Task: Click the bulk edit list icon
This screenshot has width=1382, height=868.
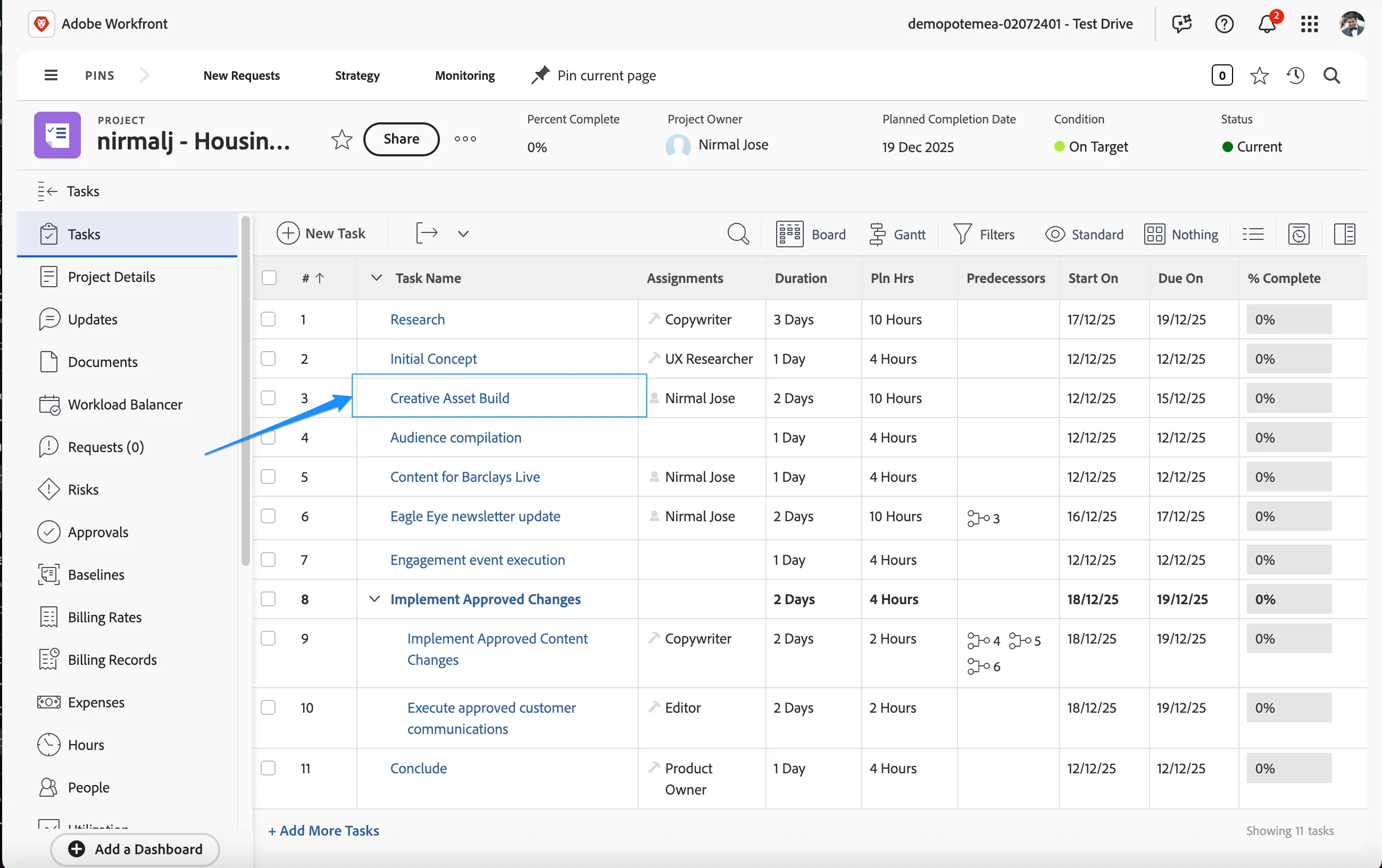Action: (x=1253, y=234)
